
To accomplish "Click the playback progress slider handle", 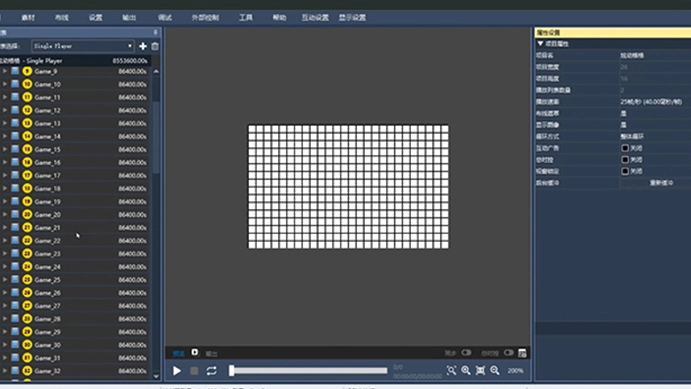I will pos(231,370).
